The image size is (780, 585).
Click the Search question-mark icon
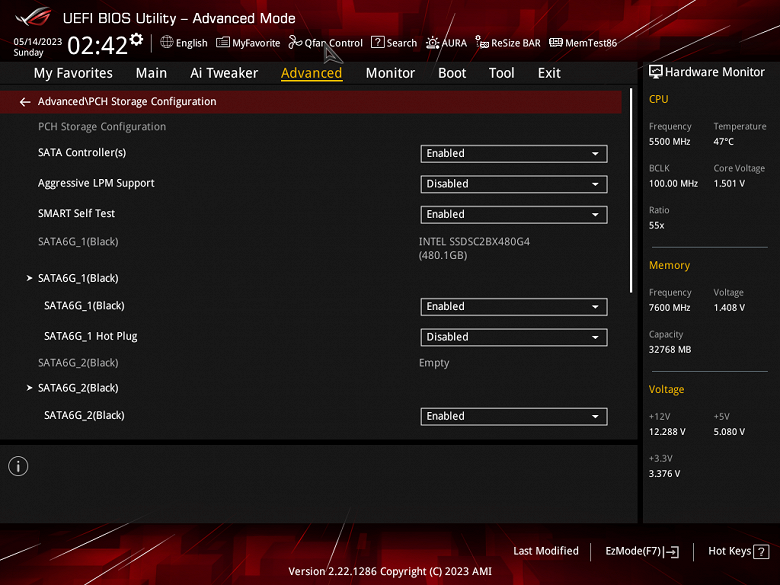[x=378, y=42]
